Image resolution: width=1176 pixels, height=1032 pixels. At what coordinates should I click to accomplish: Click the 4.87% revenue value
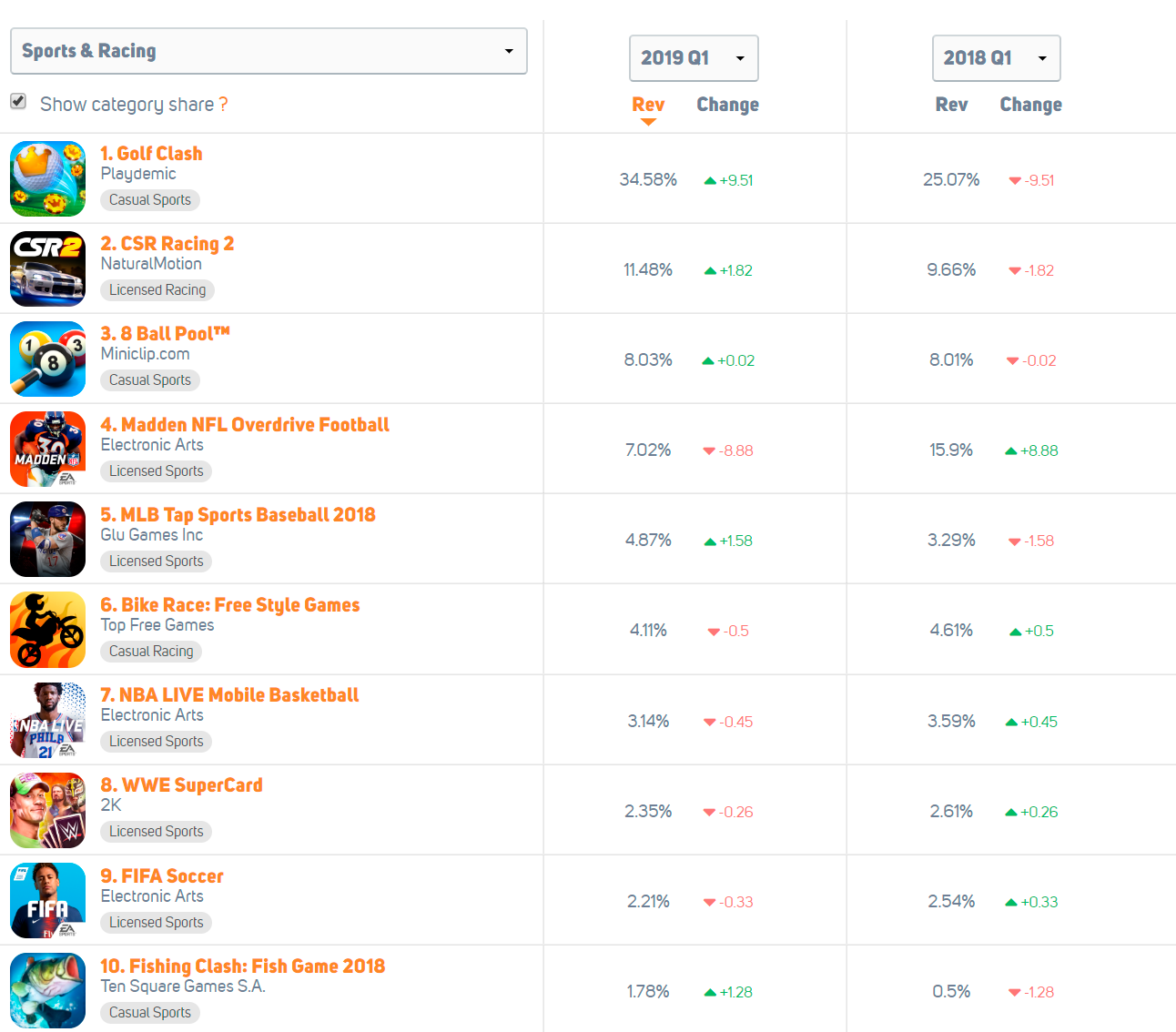[x=648, y=541]
